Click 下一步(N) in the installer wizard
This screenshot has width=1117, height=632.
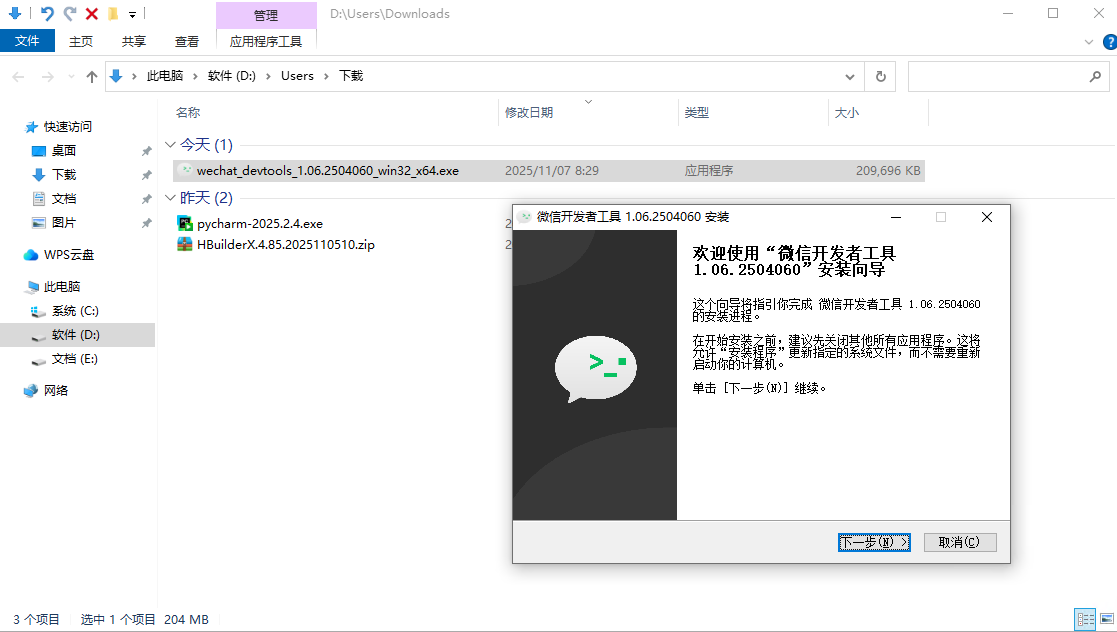point(874,542)
